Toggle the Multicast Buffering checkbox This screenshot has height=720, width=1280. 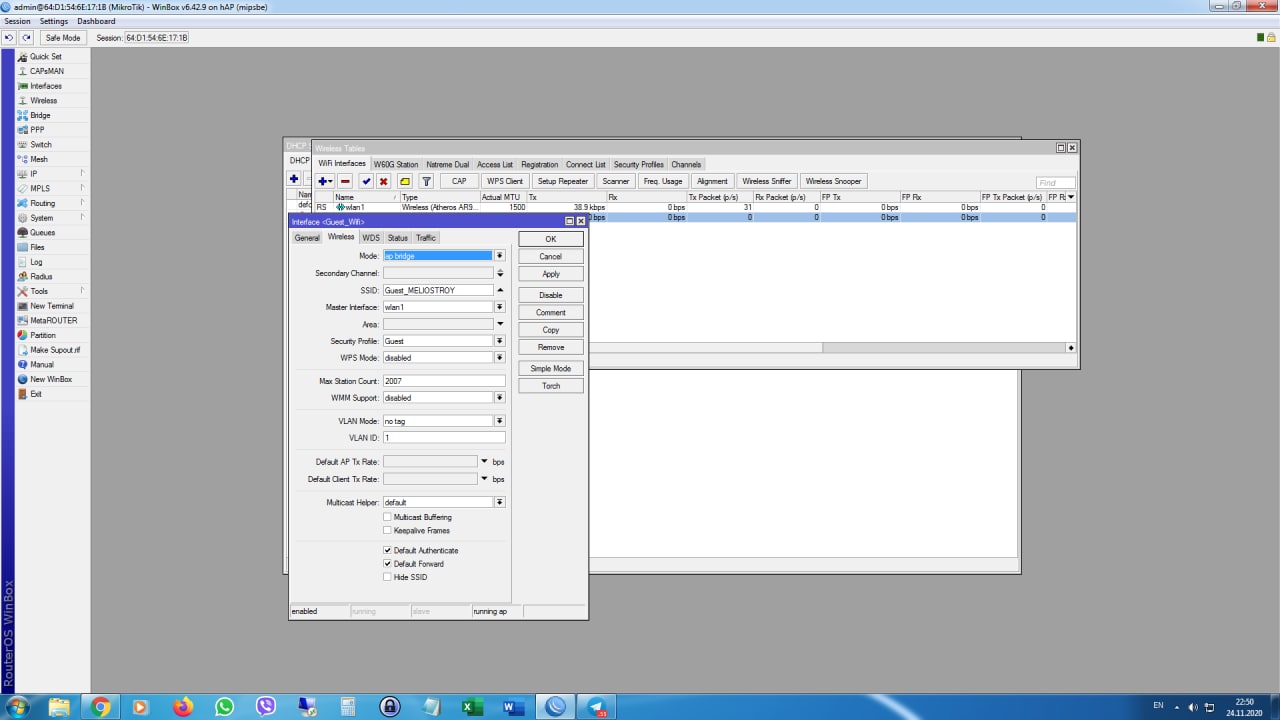click(388, 517)
